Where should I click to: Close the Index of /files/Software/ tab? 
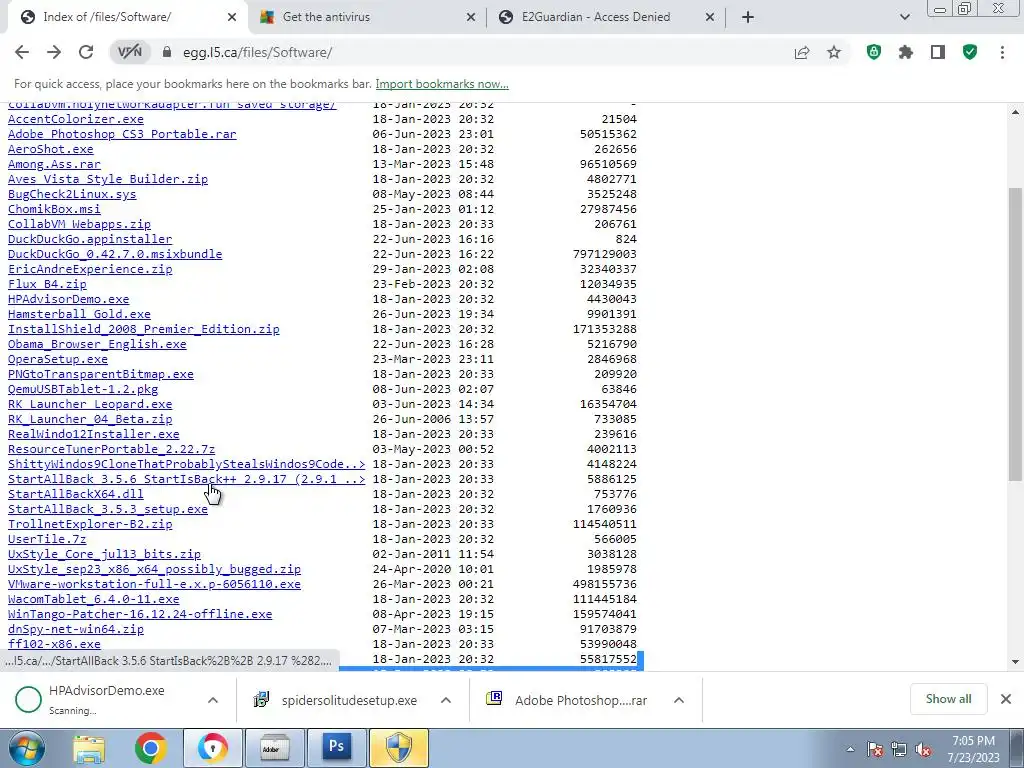tap(232, 18)
